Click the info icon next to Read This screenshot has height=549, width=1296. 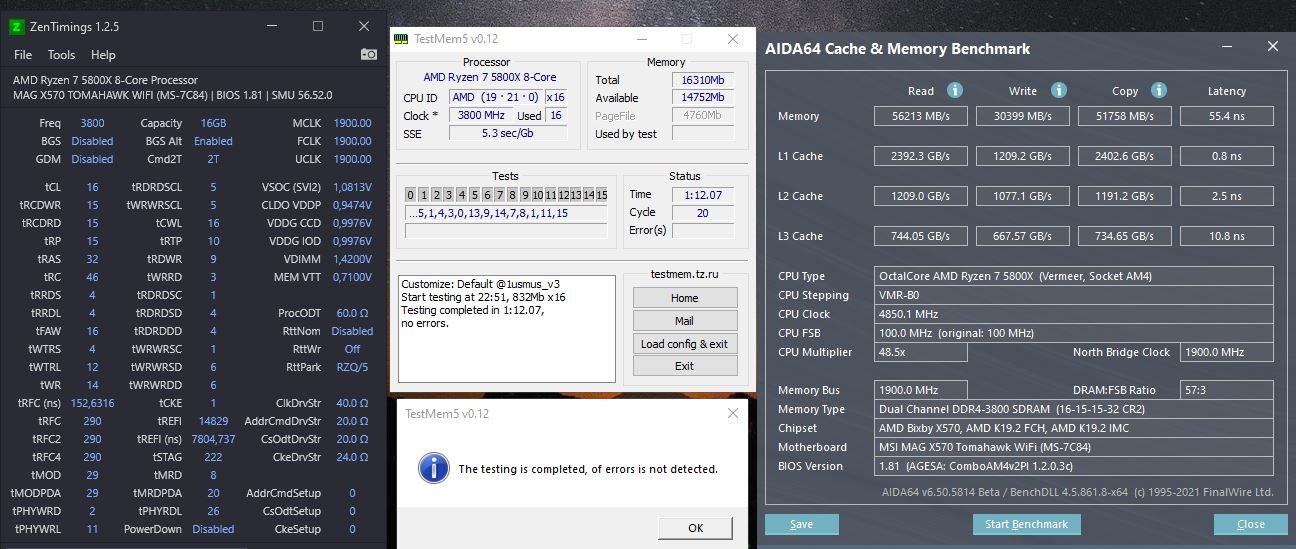(955, 90)
